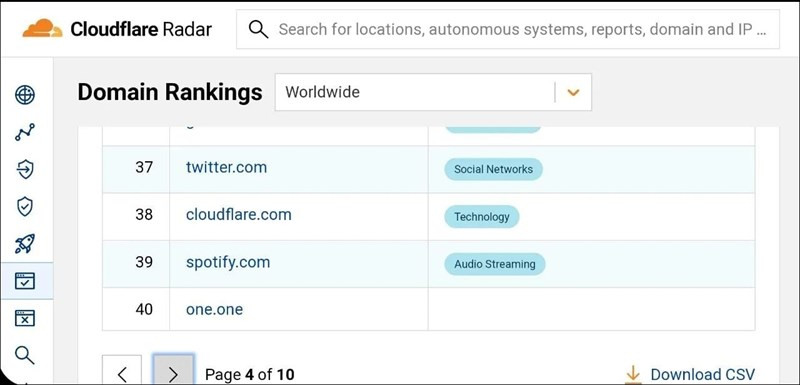Click the Cloudflare cloud logo
The width and height of the screenshot is (800, 385).
point(42,29)
